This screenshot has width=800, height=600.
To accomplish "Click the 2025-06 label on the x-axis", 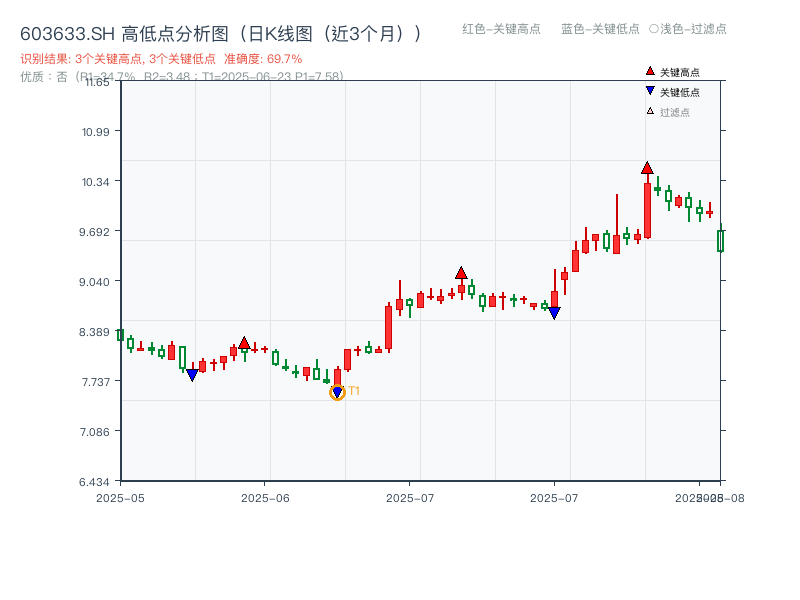I will [264, 495].
